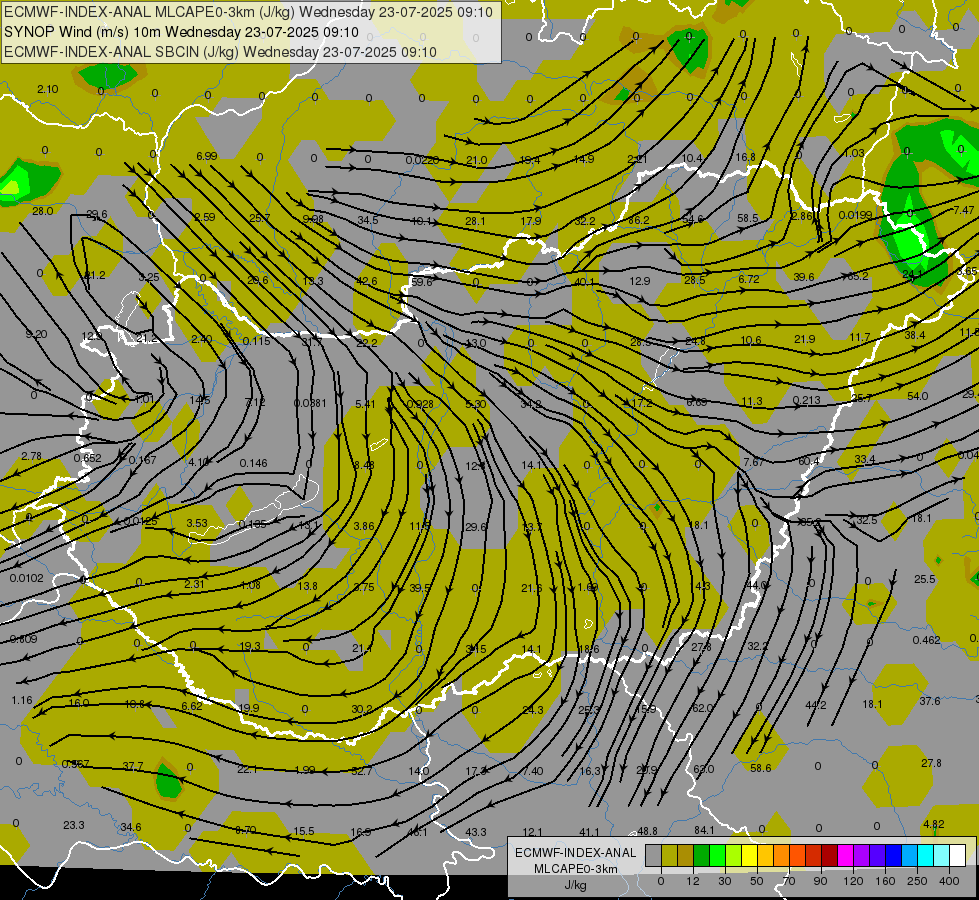
Task: Click the legend scale label '12'
Action: [692, 881]
